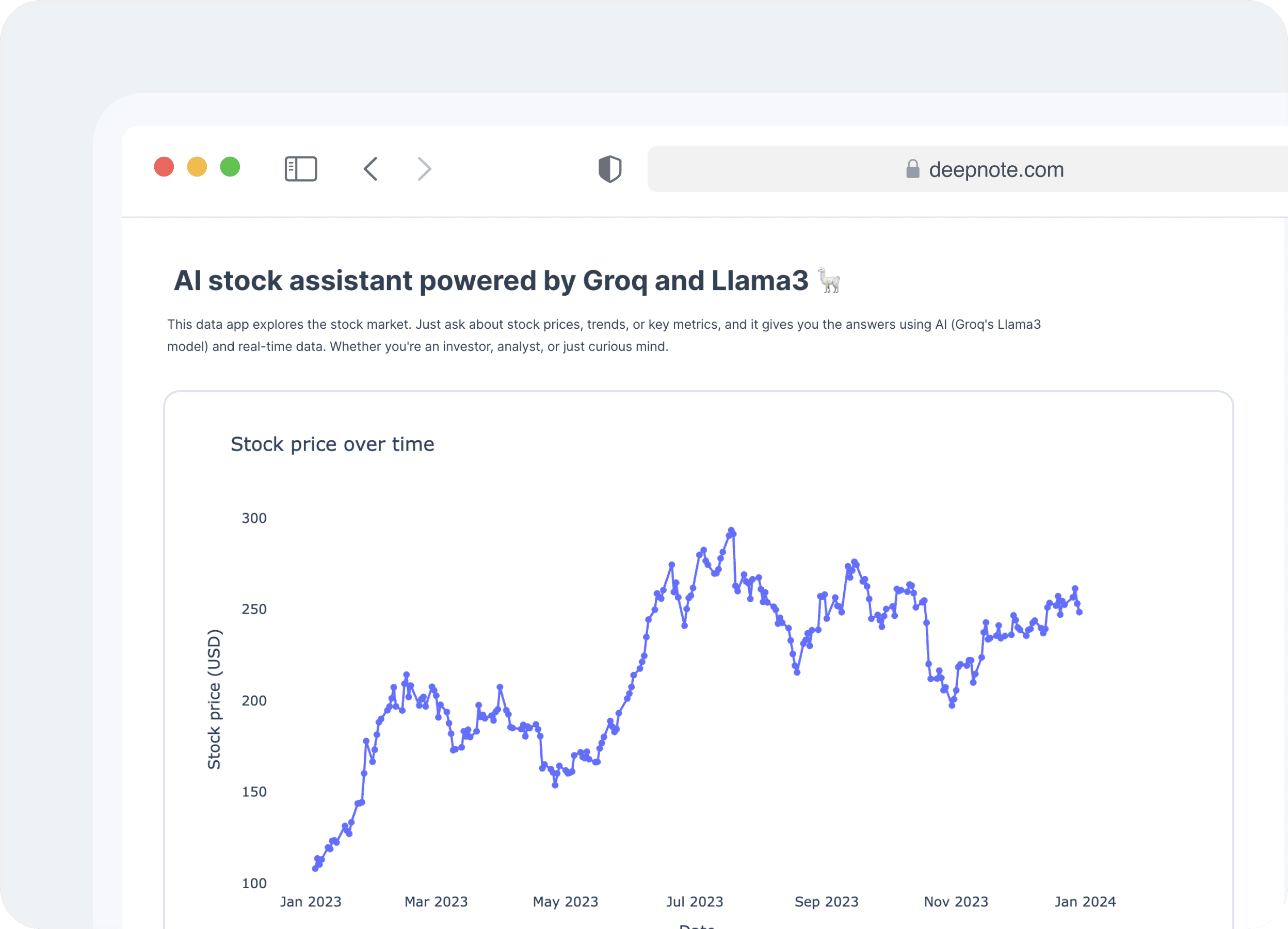Select the red window control button
The height and width of the screenshot is (929, 1288).
pyautogui.click(x=164, y=167)
